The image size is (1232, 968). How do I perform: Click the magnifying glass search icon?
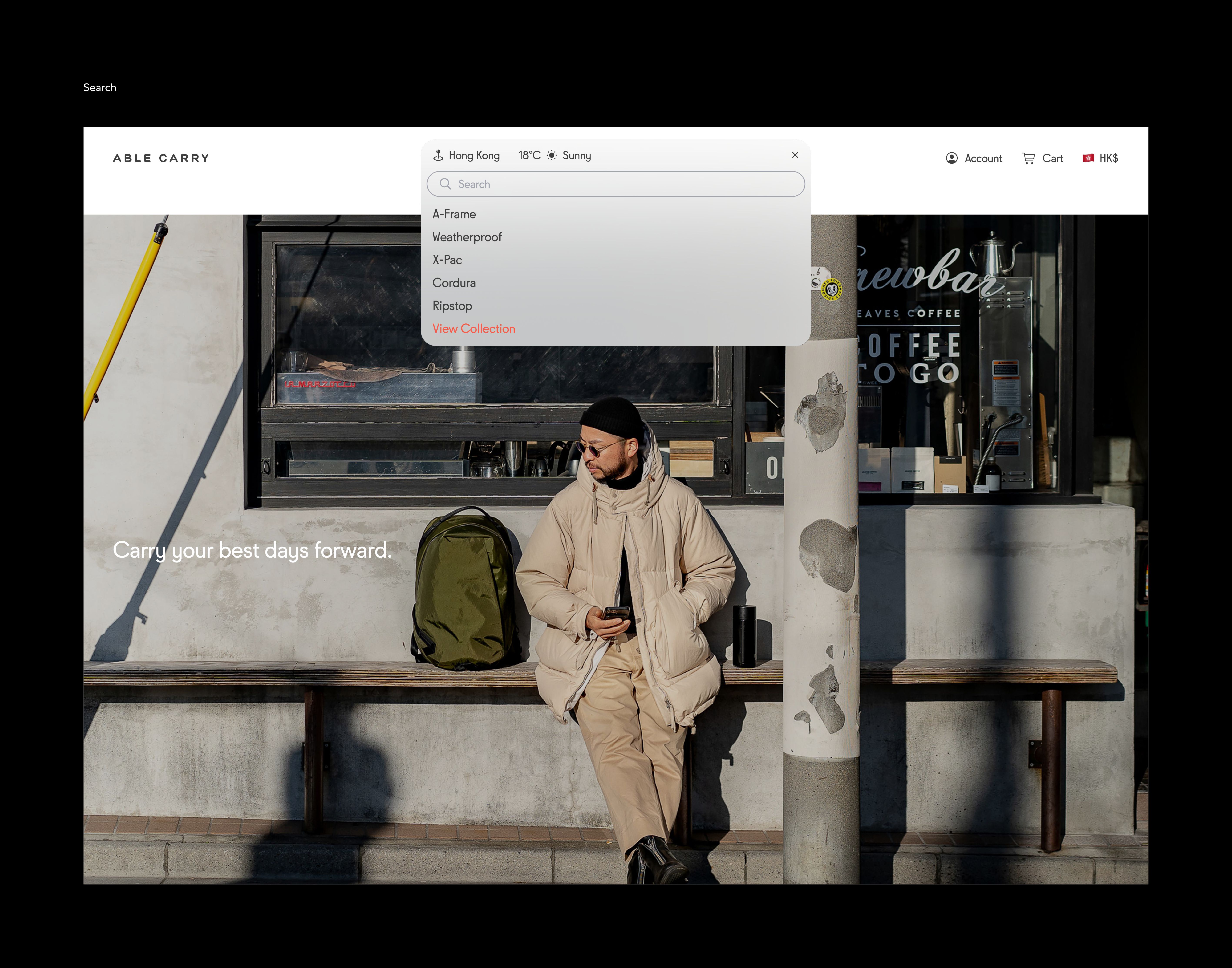coord(446,184)
